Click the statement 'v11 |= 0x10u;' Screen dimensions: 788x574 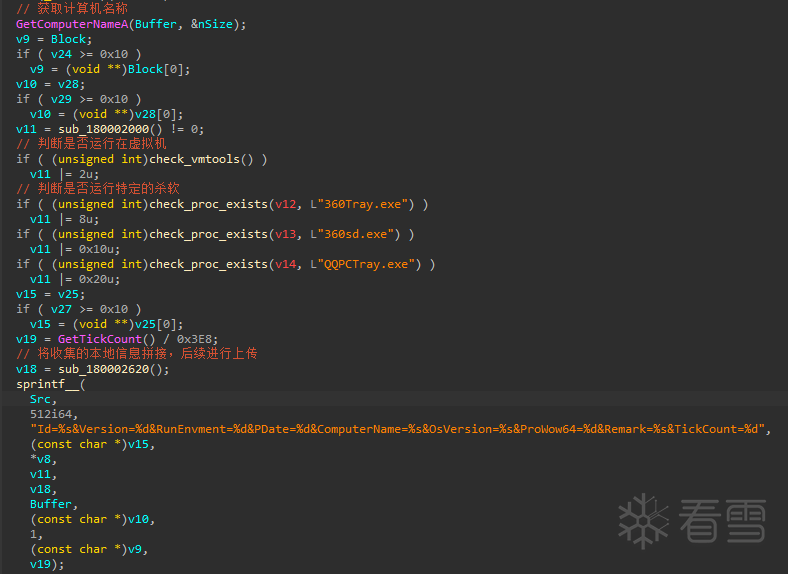click(x=75, y=249)
